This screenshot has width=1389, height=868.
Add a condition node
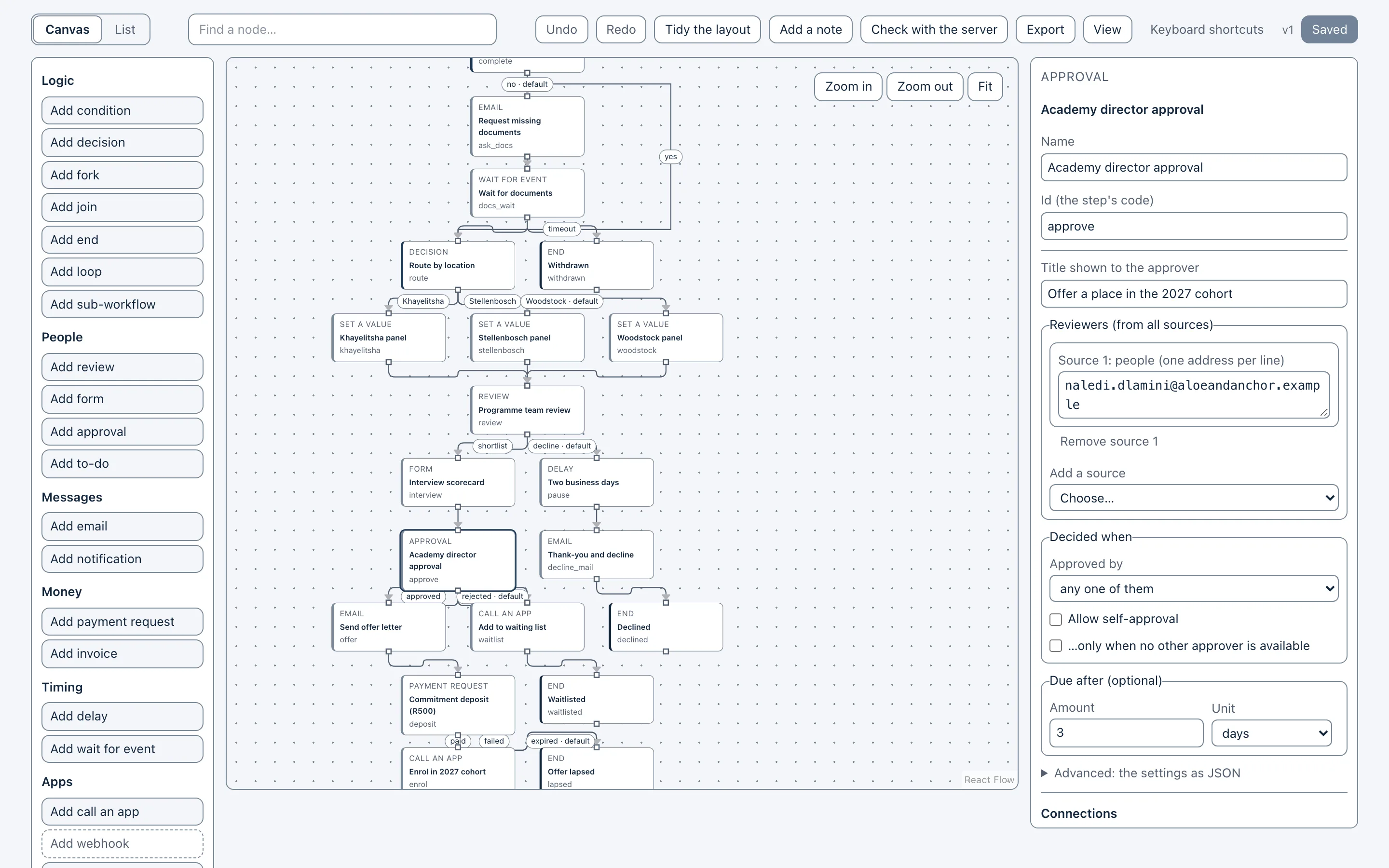point(122,110)
